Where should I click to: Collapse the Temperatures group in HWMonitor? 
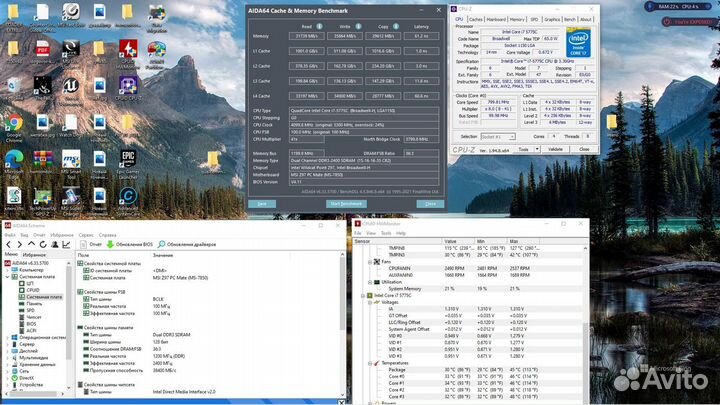tap(370, 363)
